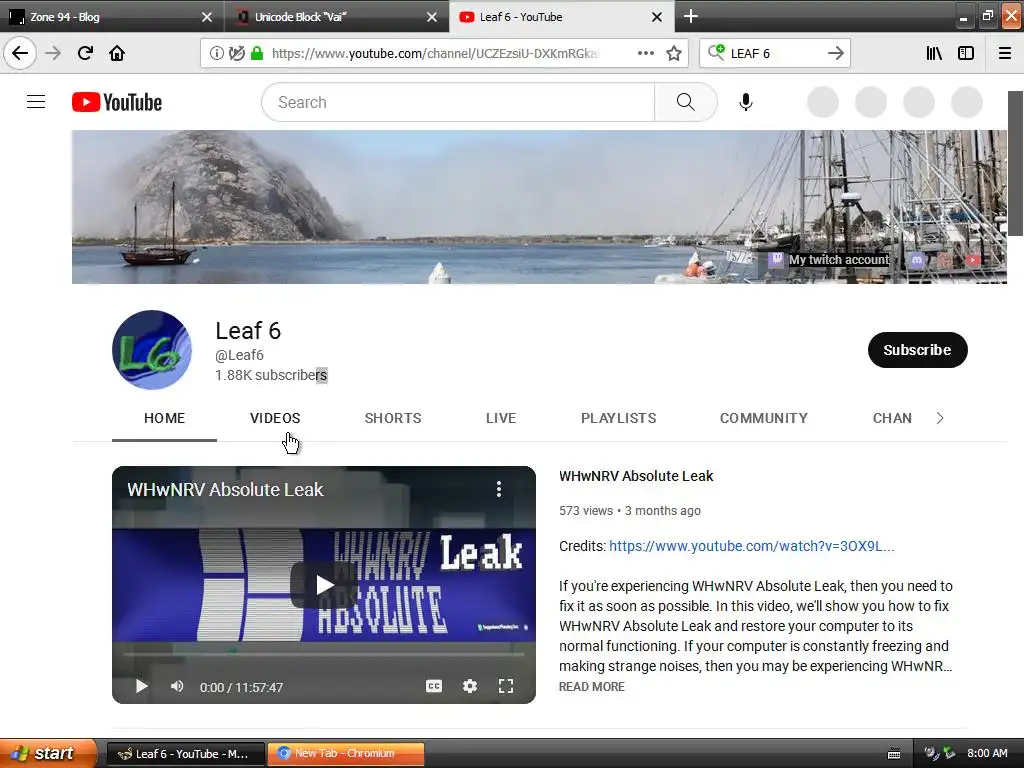The height and width of the screenshot is (768, 1024).
Task: Start the video with the large center play button
Action: point(324,584)
